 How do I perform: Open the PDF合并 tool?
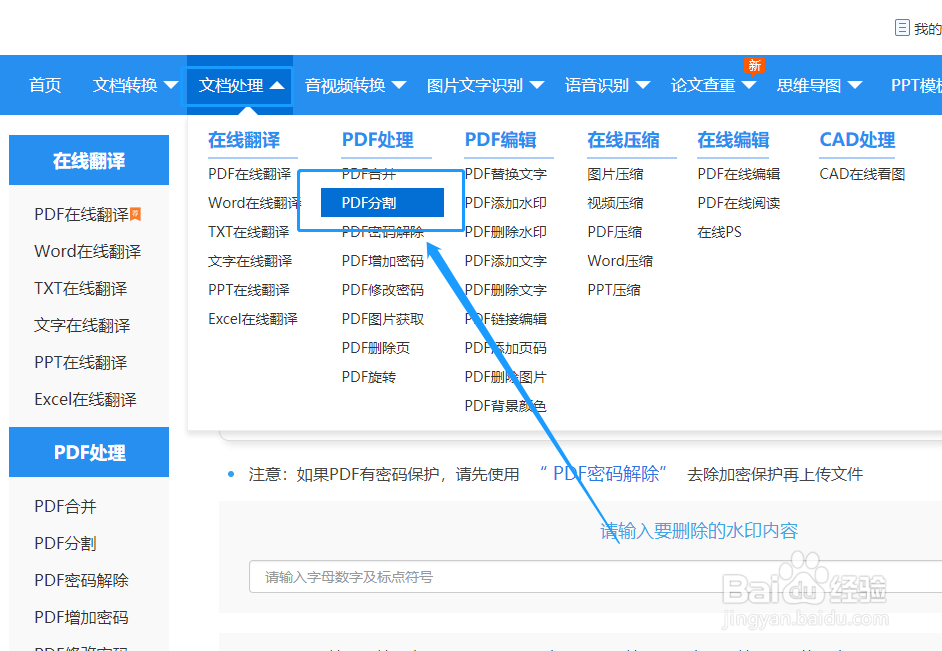point(369,173)
